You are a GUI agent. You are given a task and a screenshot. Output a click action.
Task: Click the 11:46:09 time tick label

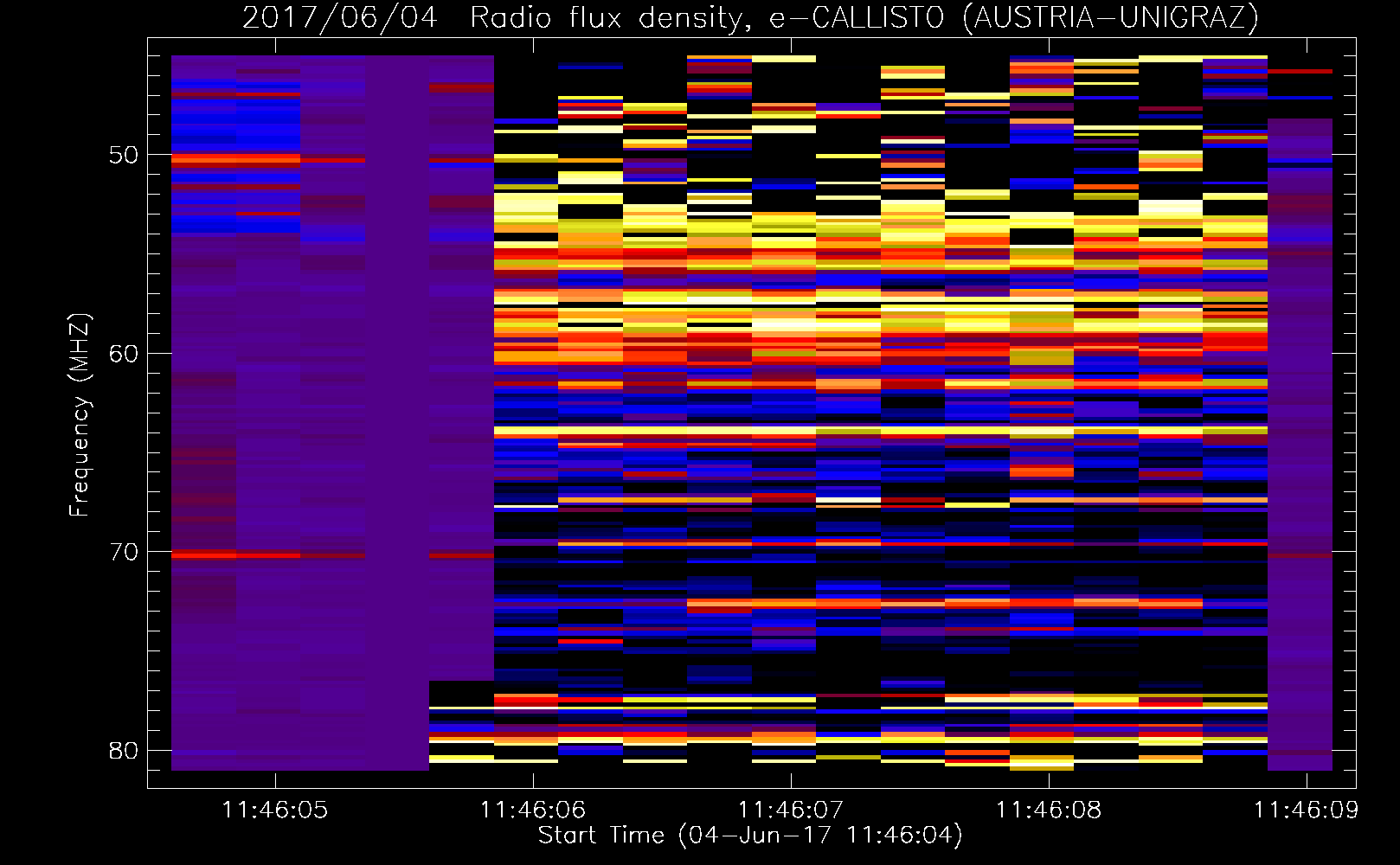1307,810
